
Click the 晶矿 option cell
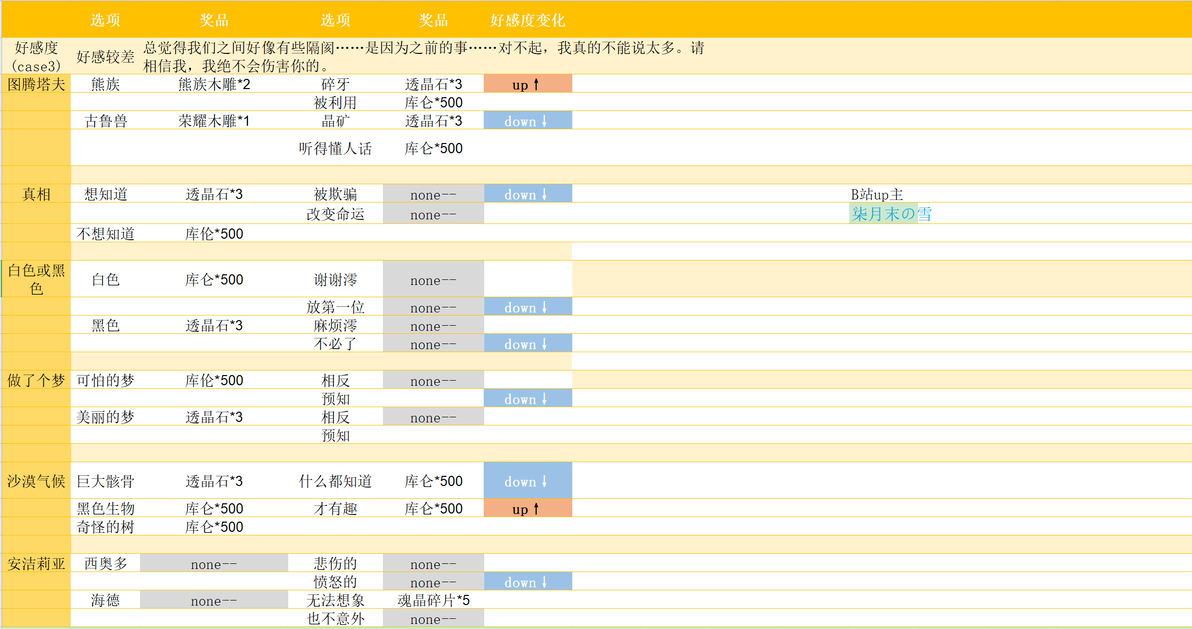click(x=335, y=120)
